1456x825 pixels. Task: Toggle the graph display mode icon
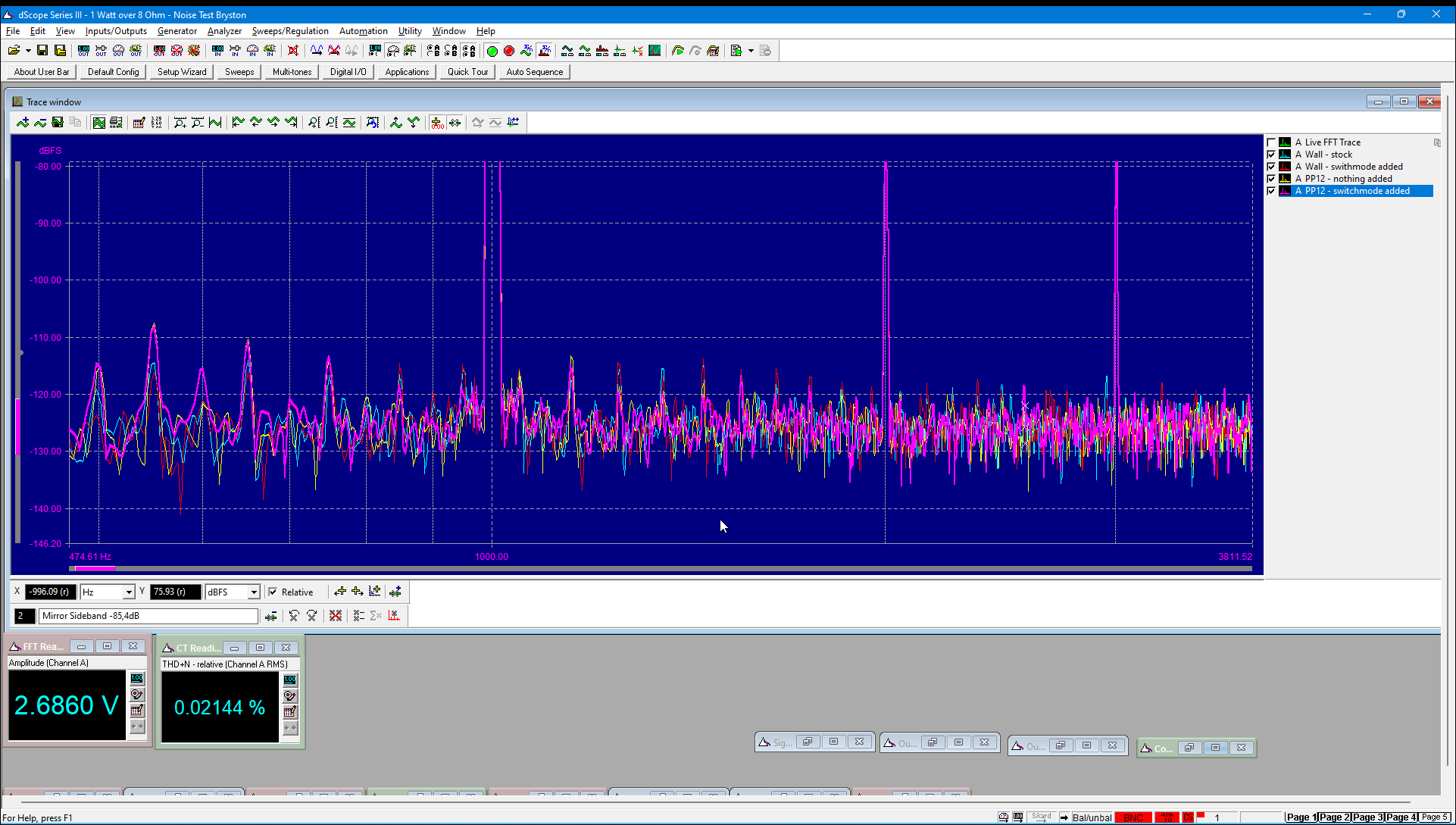coord(98,123)
